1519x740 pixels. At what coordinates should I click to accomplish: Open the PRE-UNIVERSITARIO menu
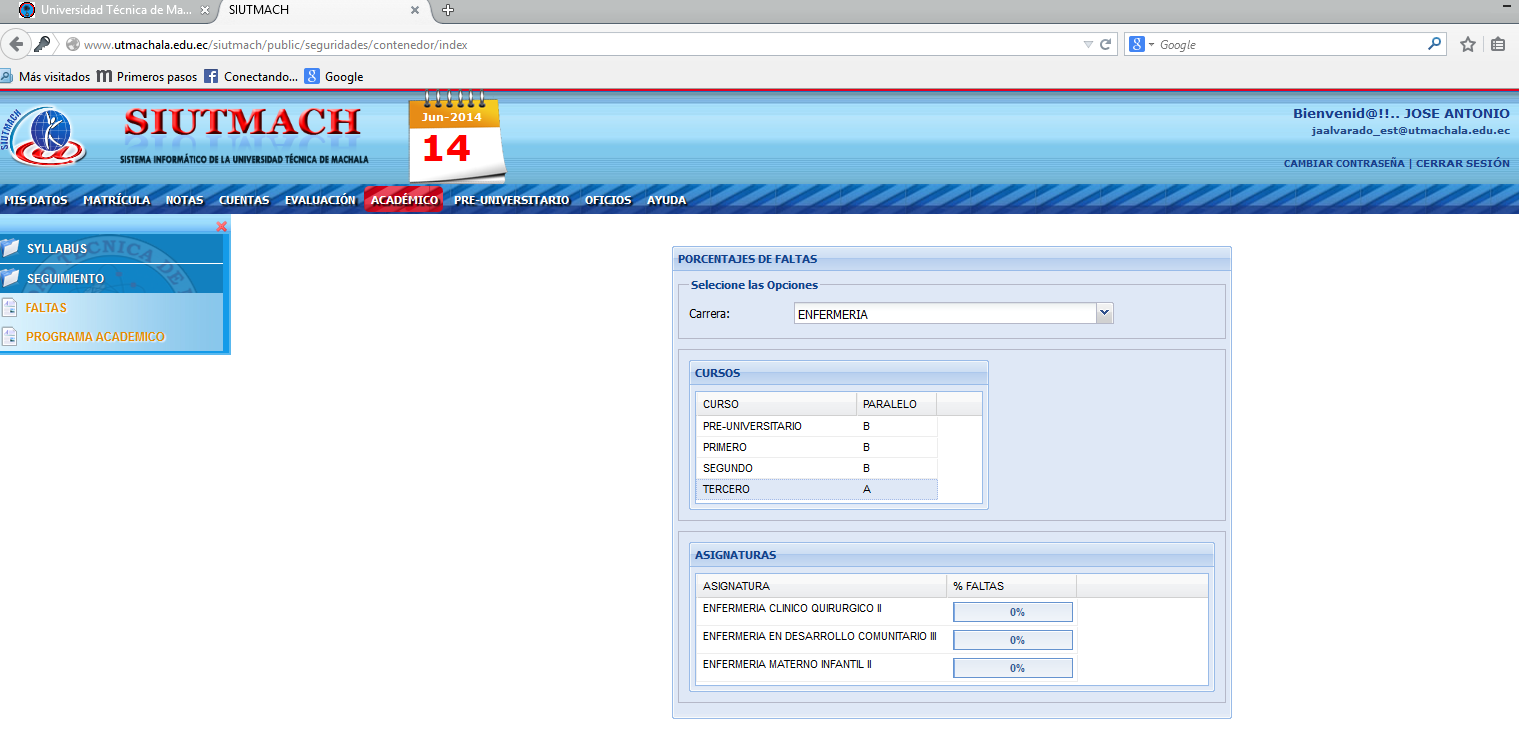511,200
